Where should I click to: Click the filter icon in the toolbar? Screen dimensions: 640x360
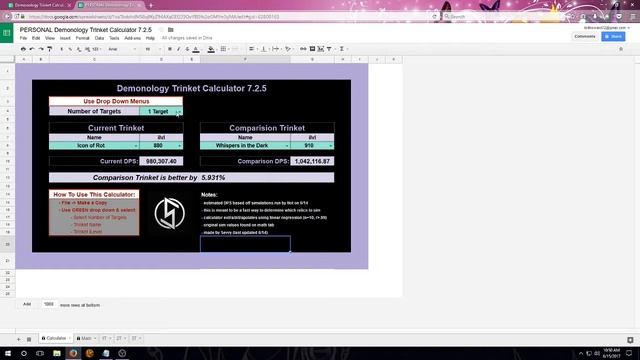coord(329,49)
